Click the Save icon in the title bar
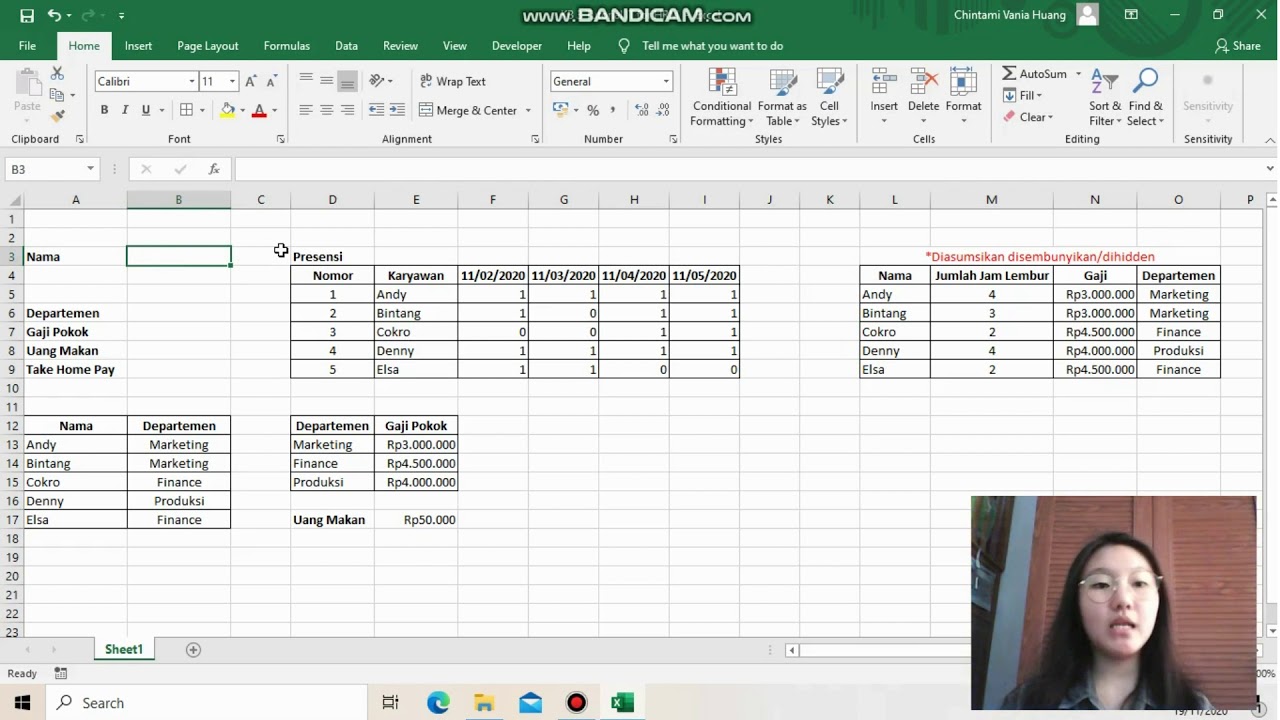The width and height of the screenshot is (1280, 720). [27, 15]
